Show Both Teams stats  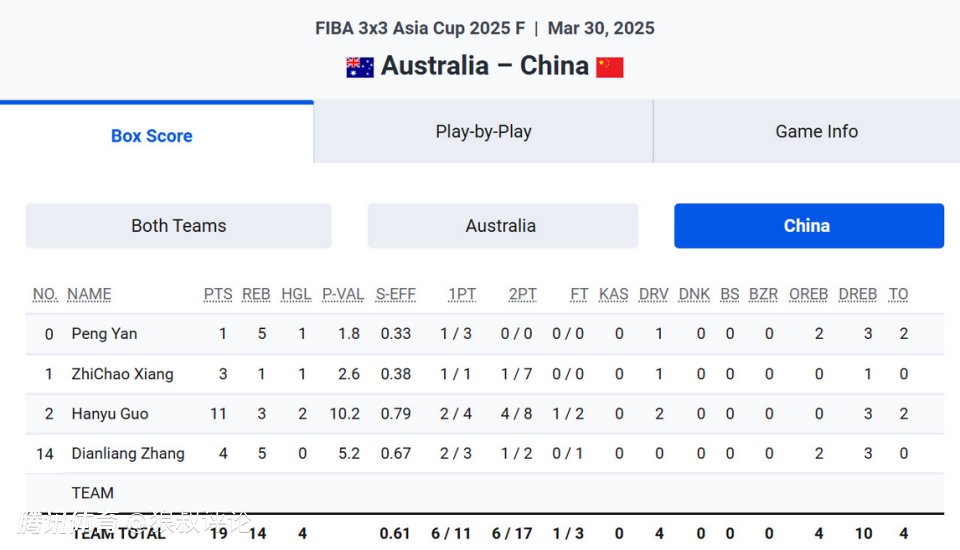(178, 226)
